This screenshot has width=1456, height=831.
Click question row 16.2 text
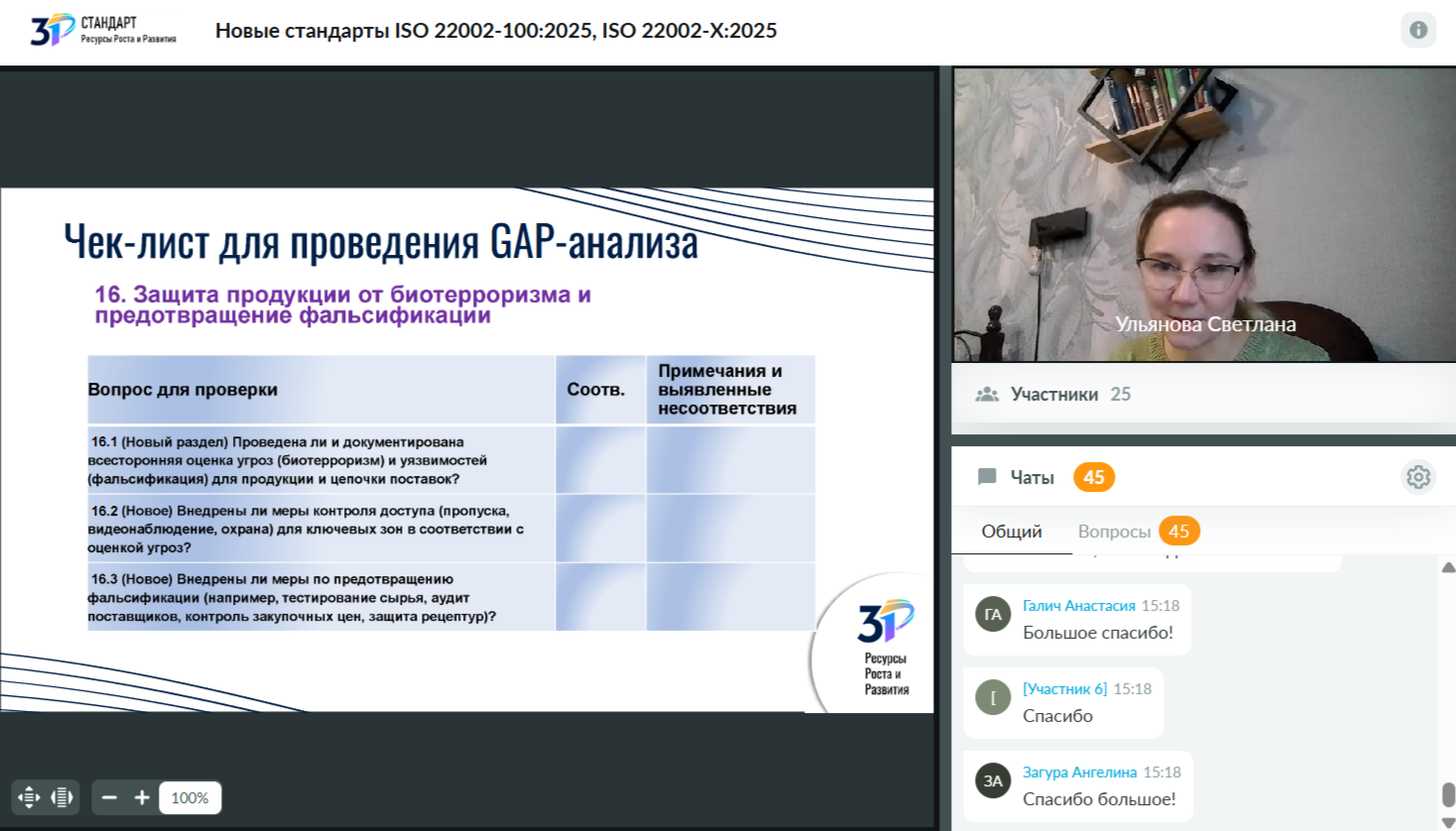(305, 529)
